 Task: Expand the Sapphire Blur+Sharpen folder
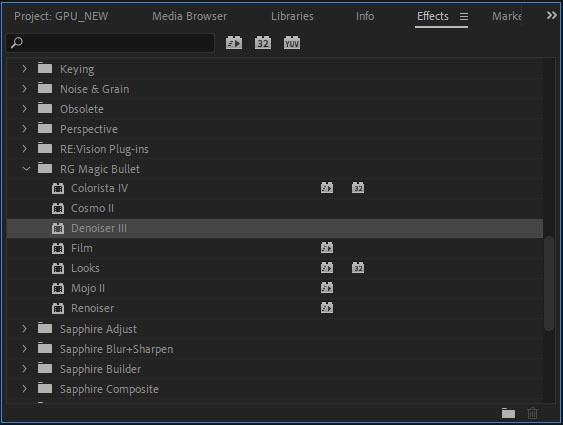(x=24, y=349)
